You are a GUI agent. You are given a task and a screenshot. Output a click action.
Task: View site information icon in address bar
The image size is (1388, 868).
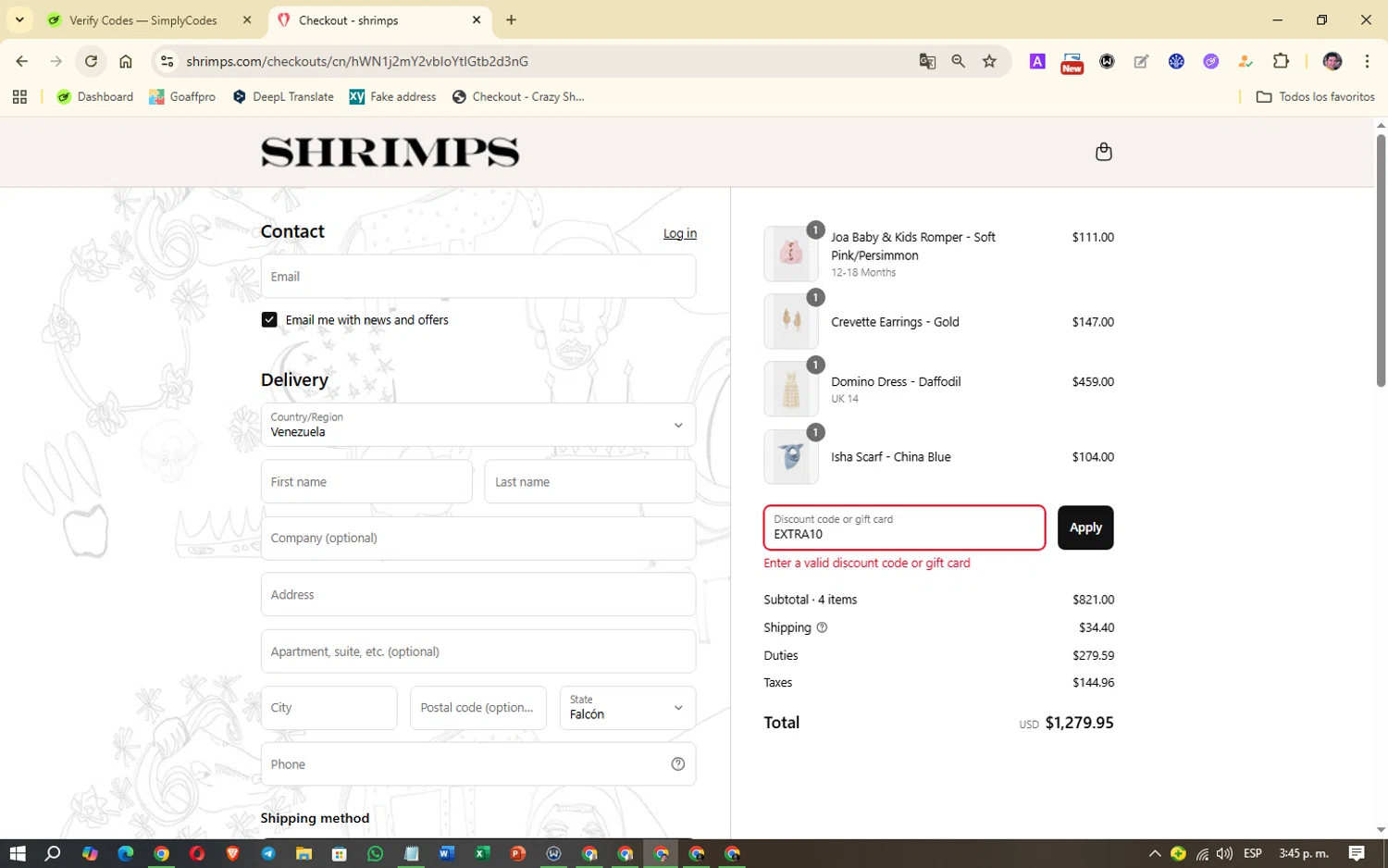tap(167, 61)
